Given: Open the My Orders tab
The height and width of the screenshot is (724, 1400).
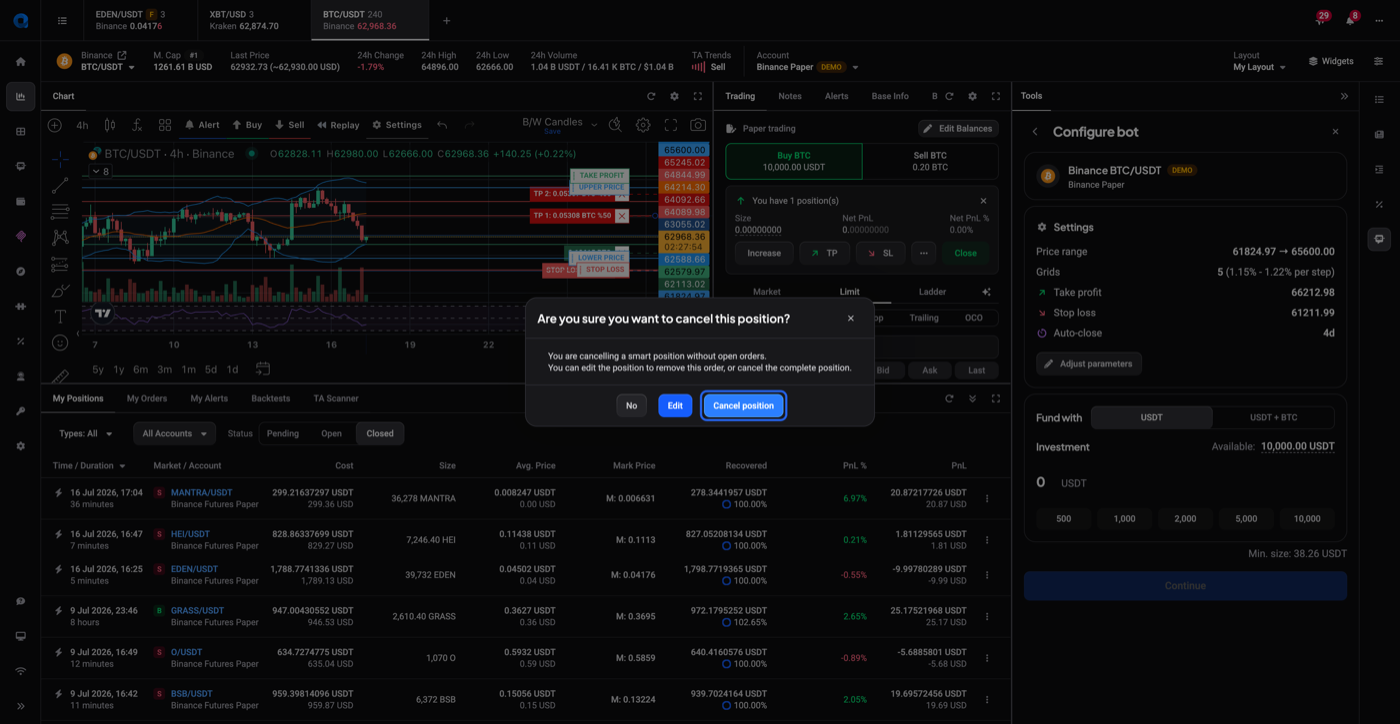Looking at the screenshot, I should coord(147,398).
